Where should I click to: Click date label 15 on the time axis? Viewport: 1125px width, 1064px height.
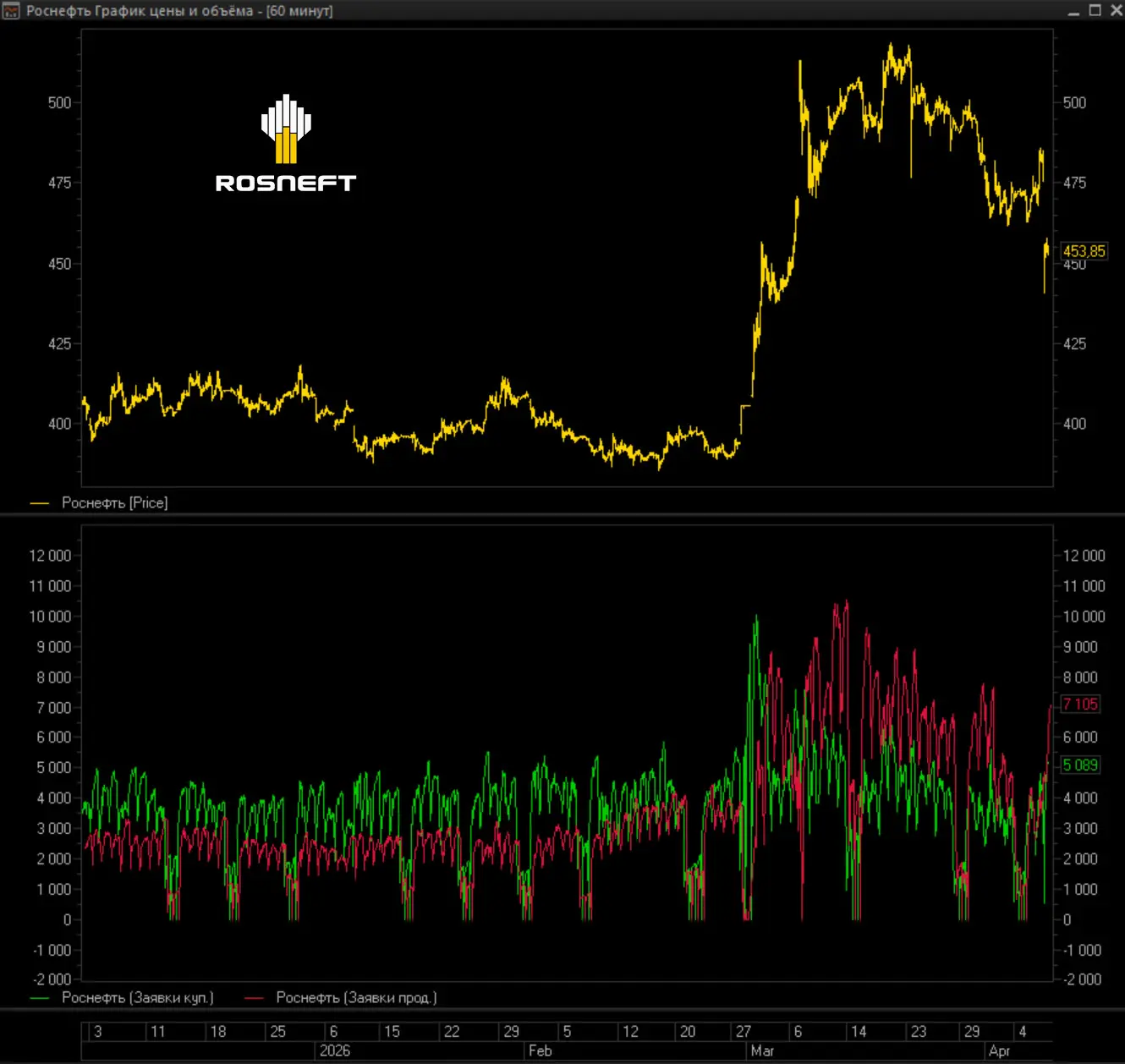[x=392, y=1032]
